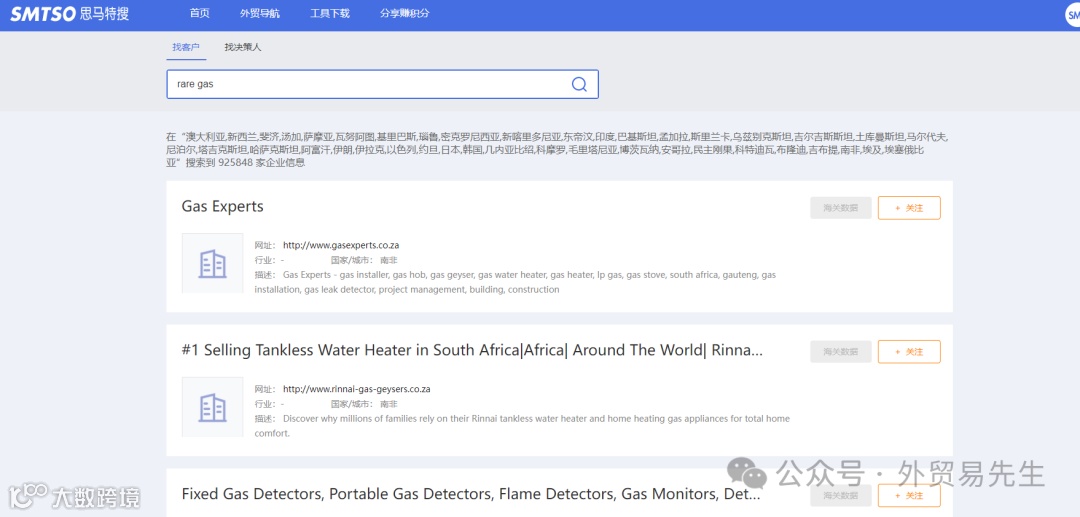
Task: Click 海关数据 for Fixed Gas Detectors result
Action: tap(841, 496)
